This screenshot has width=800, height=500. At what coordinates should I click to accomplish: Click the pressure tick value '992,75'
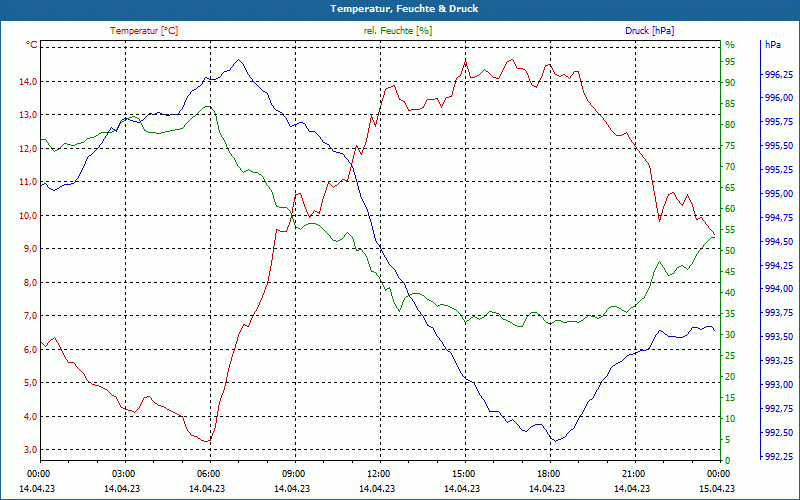coord(779,409)
